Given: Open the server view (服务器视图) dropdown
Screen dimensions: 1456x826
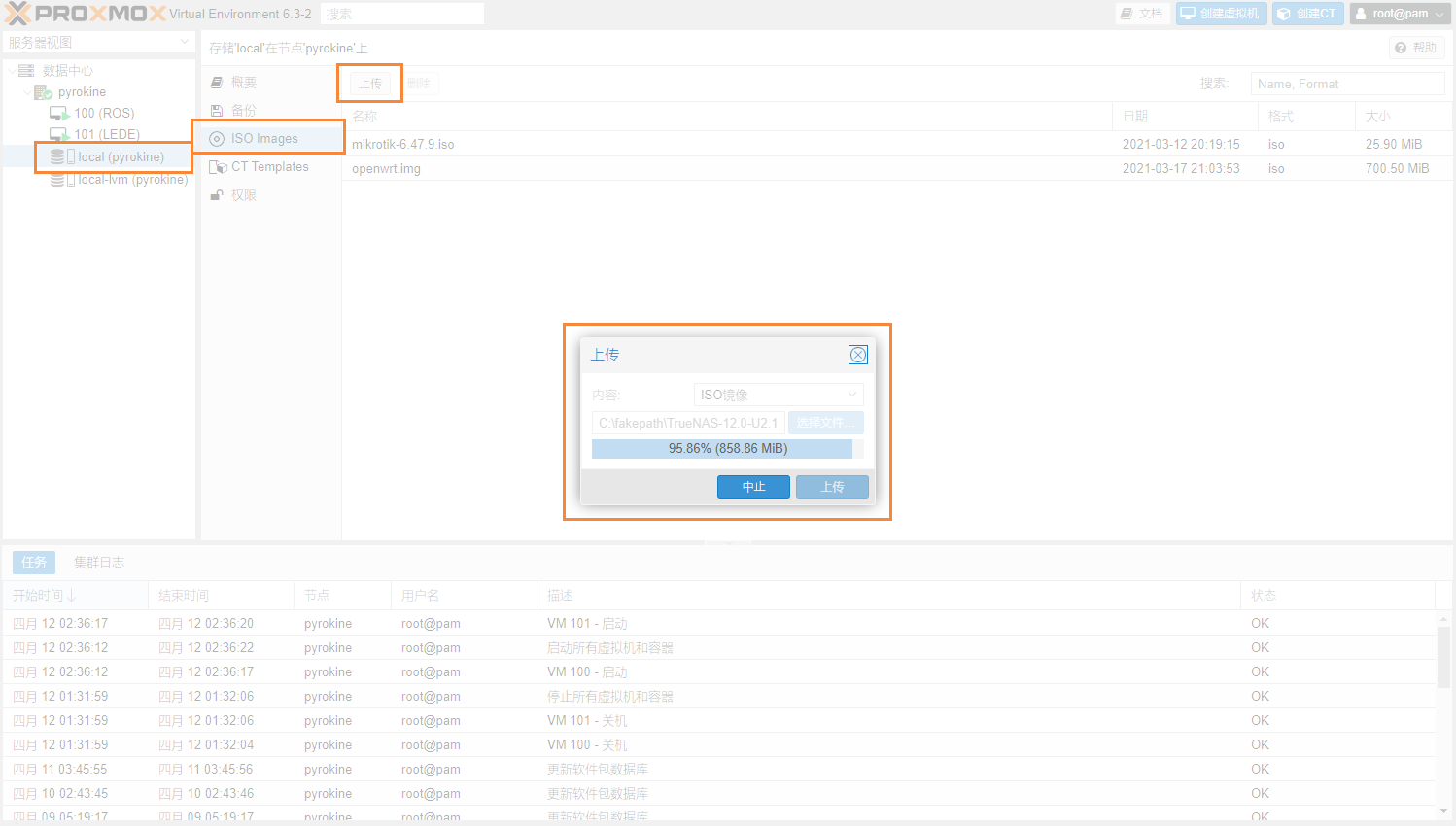Looking at the screenshot, I should pos(99,43).
